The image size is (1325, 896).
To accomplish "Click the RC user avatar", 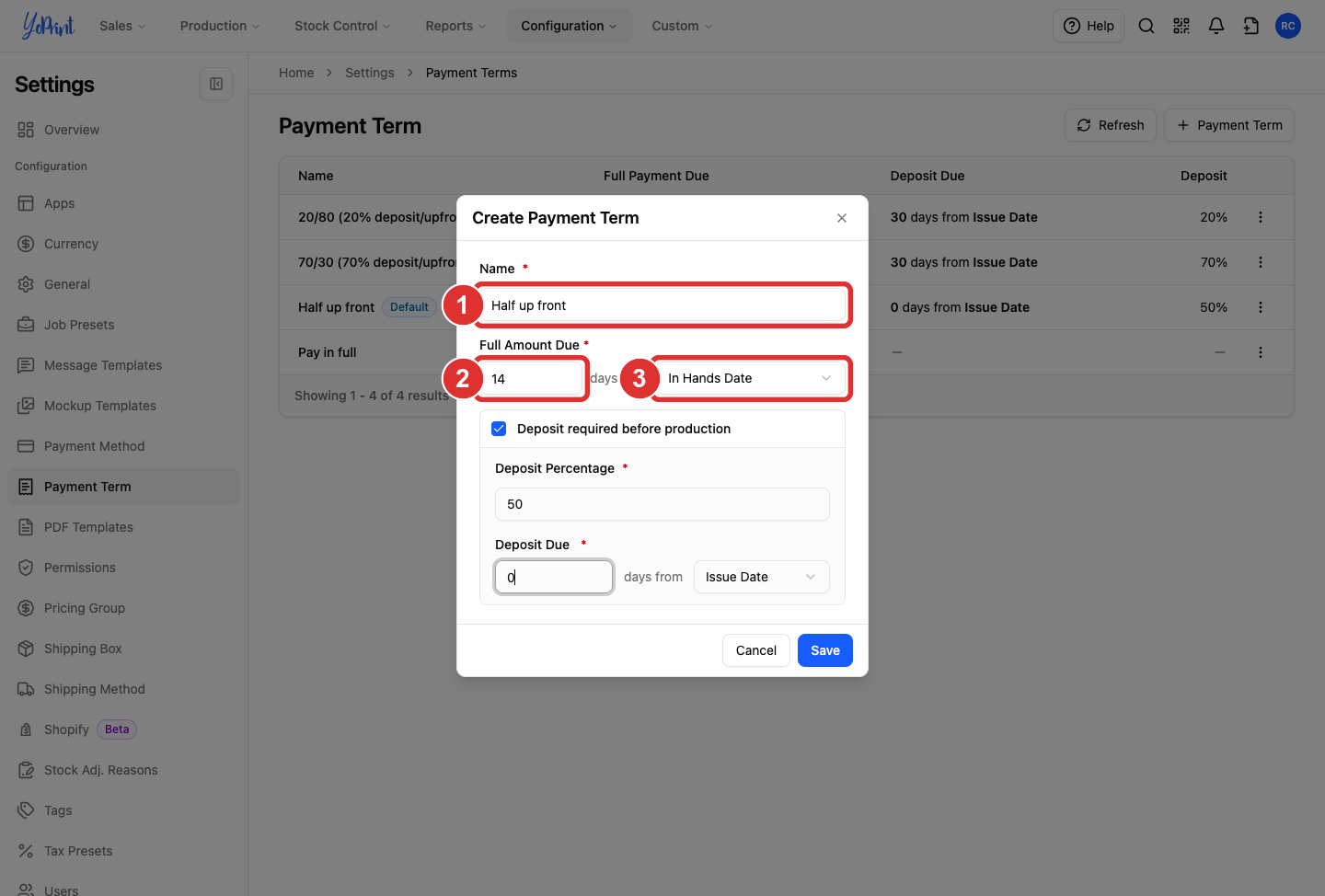I will pyautogui.click(x=1288, y=26).
